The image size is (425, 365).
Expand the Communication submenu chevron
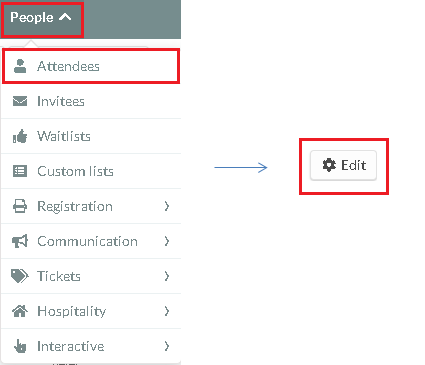167,241
